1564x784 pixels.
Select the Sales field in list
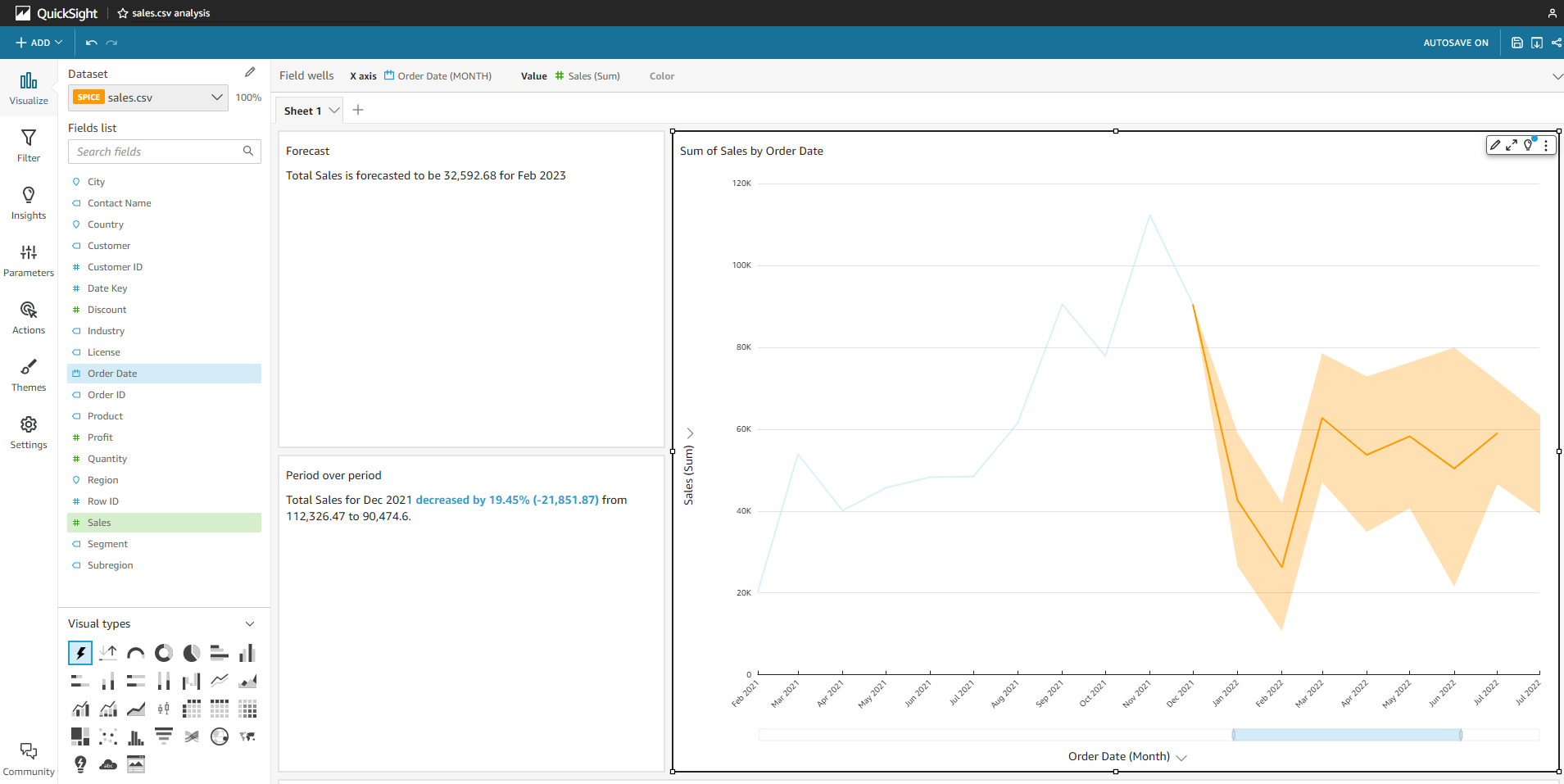point(165,523)
